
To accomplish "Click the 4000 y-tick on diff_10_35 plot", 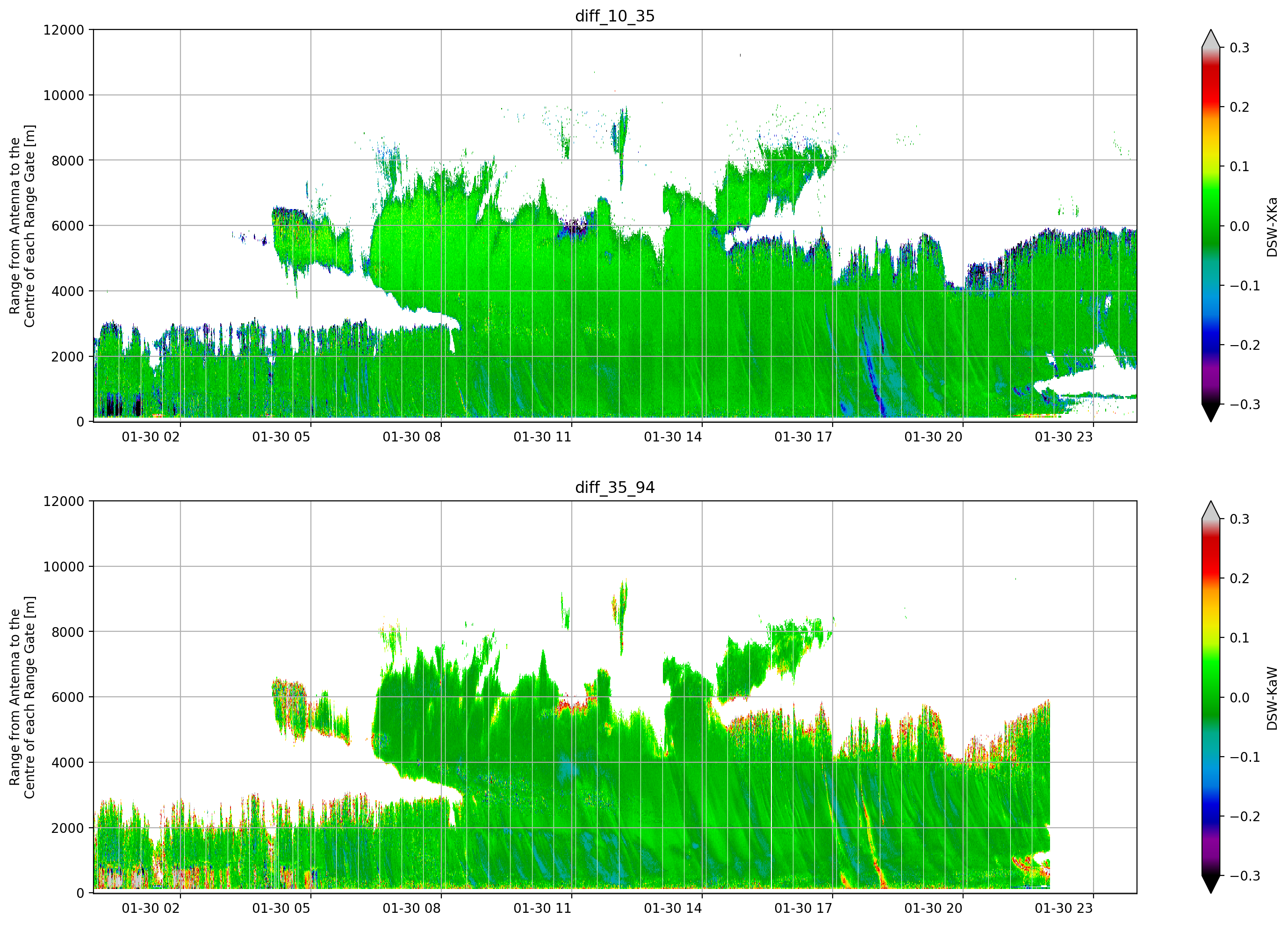I will 68,291.
